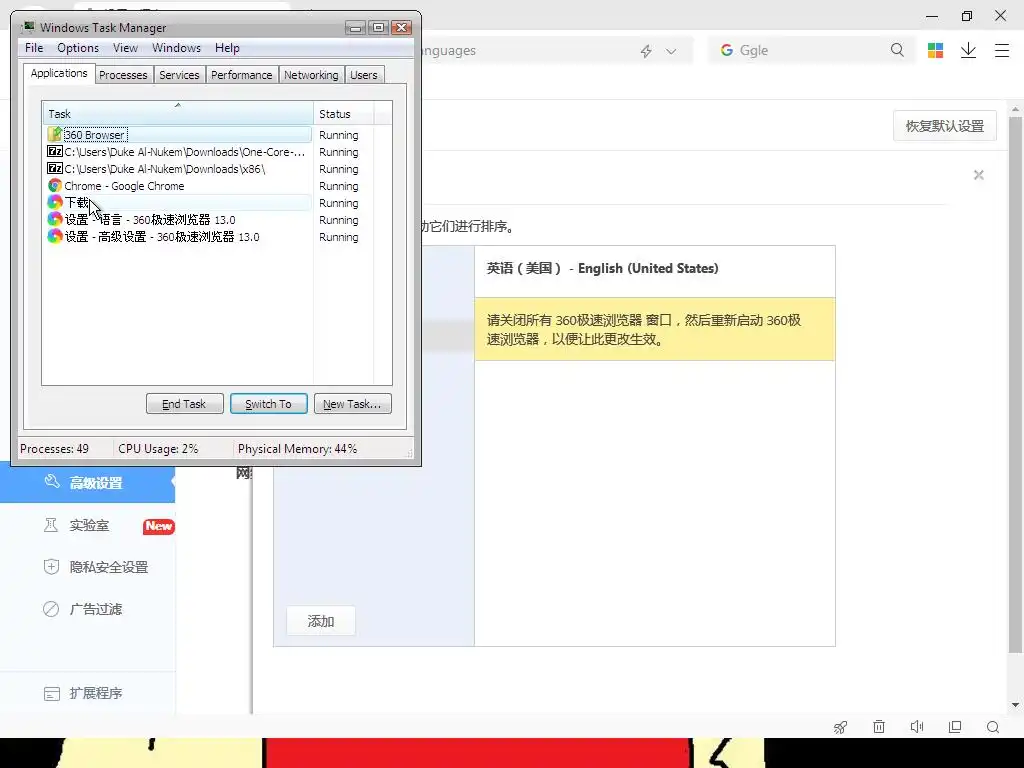Click the lightning speed-mode icon in address bar
The height and width of the screenshot is (768, 1024).
[646, 51]
